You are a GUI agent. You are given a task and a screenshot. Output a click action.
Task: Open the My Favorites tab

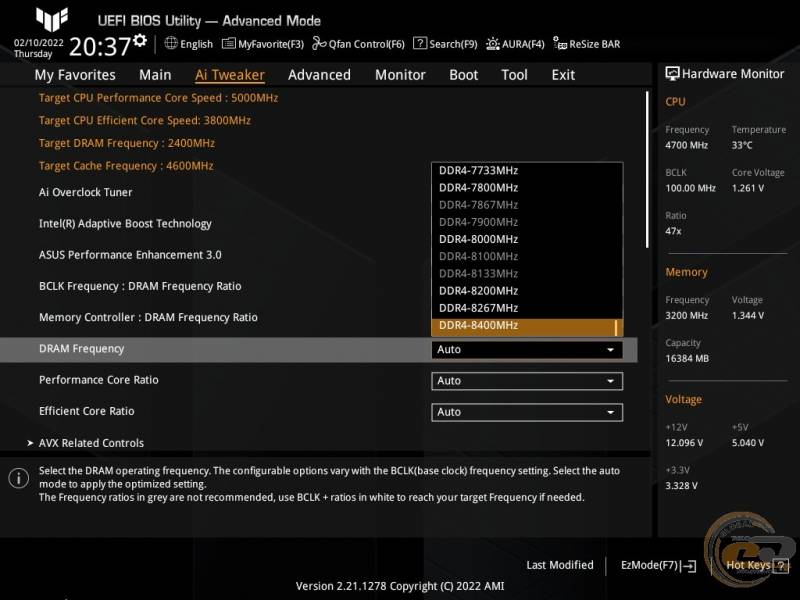75,75
